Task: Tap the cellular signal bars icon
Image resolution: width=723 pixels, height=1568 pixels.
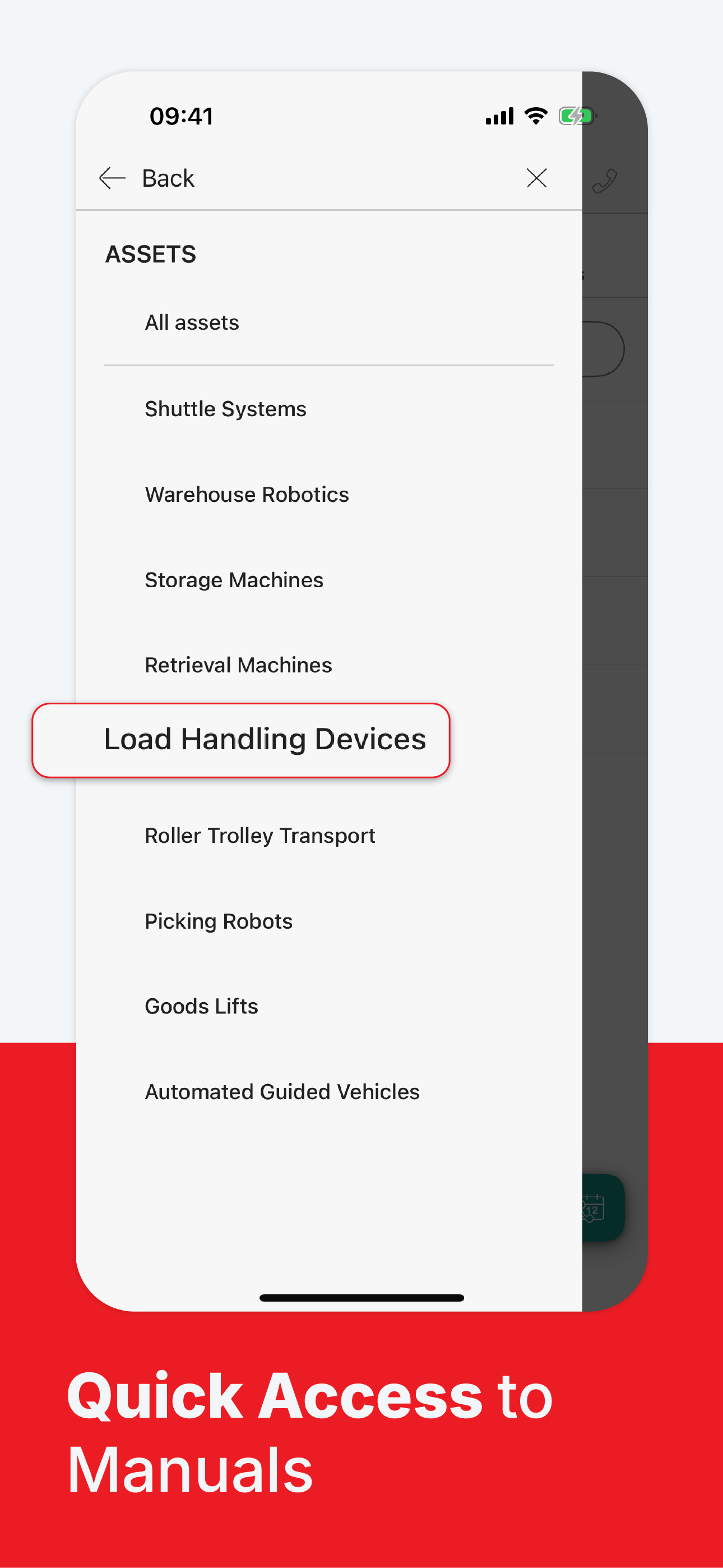Action: click(x=499, y=116)
